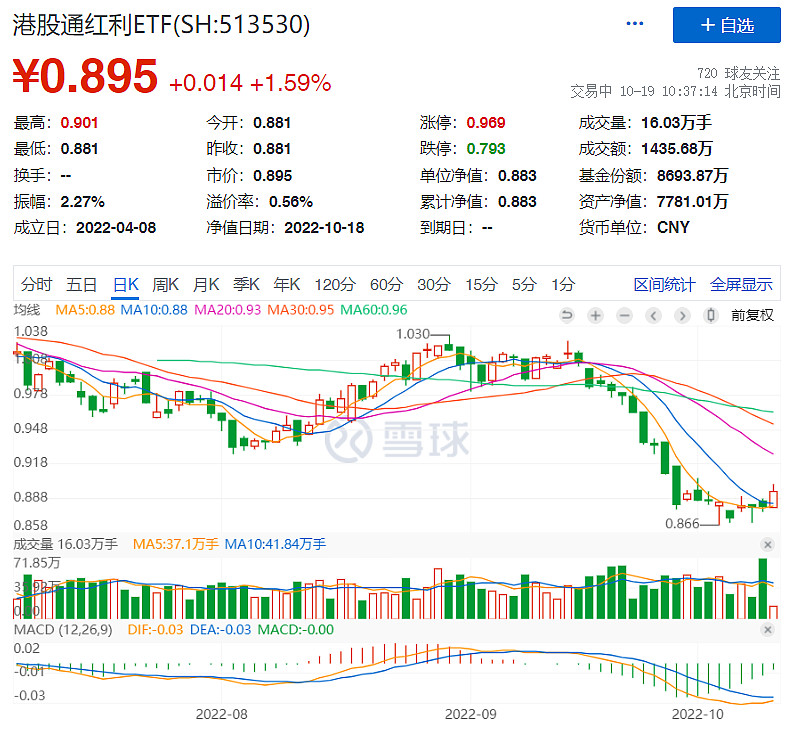Click the volume MA5:37.1万手 label

pyautogui.click(x=175, y=545)
